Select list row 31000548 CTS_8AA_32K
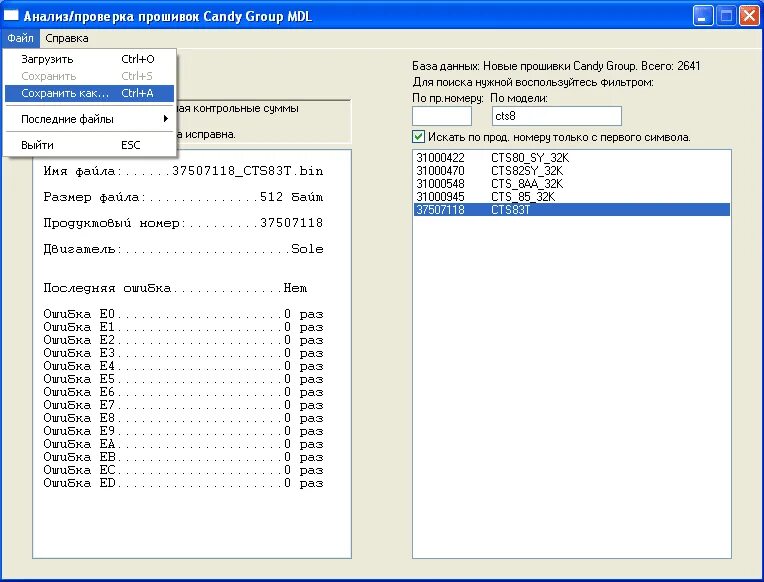The image size is (764, 582). click(x=571, y=184)
